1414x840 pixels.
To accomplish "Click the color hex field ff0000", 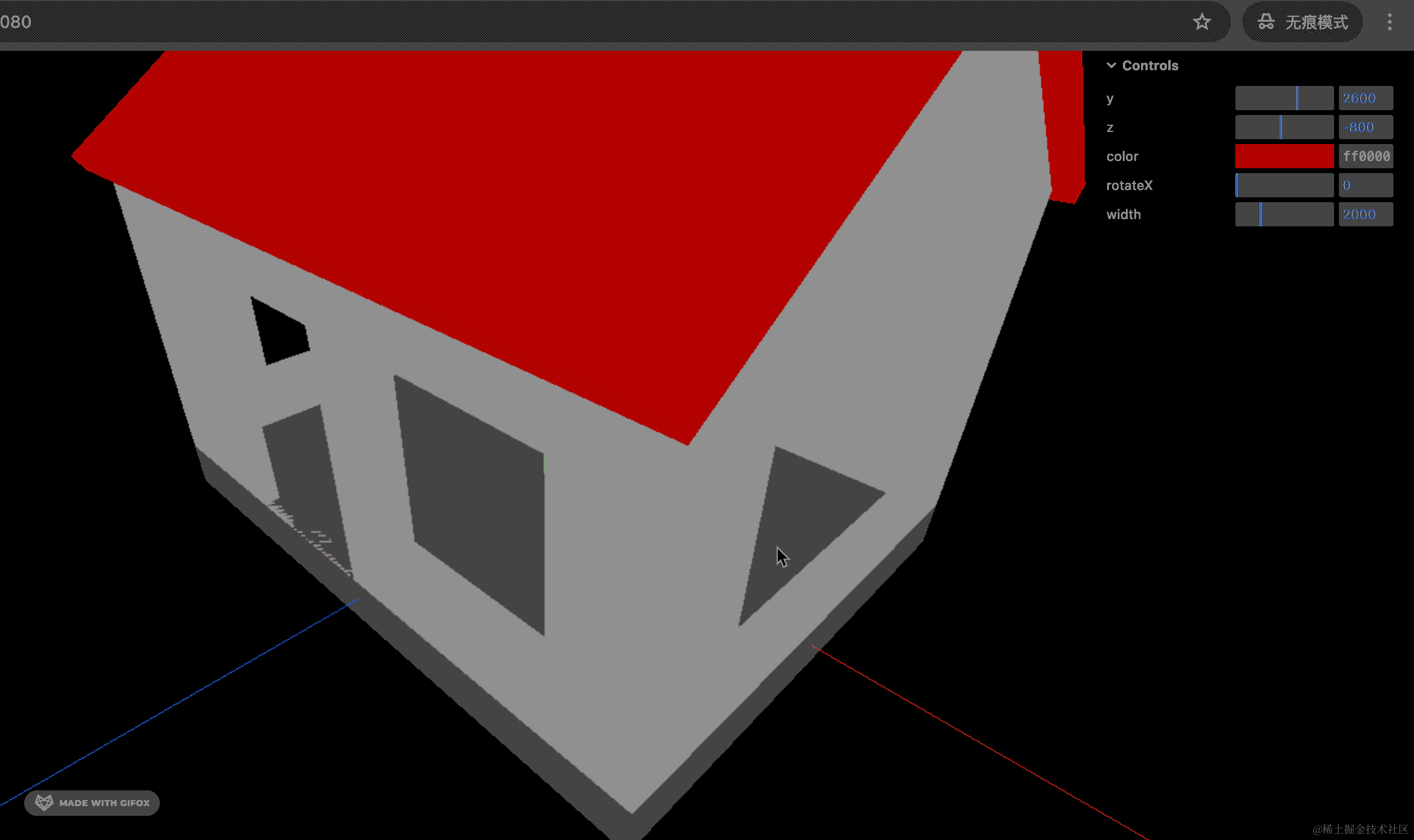I will coord(1366,156).
